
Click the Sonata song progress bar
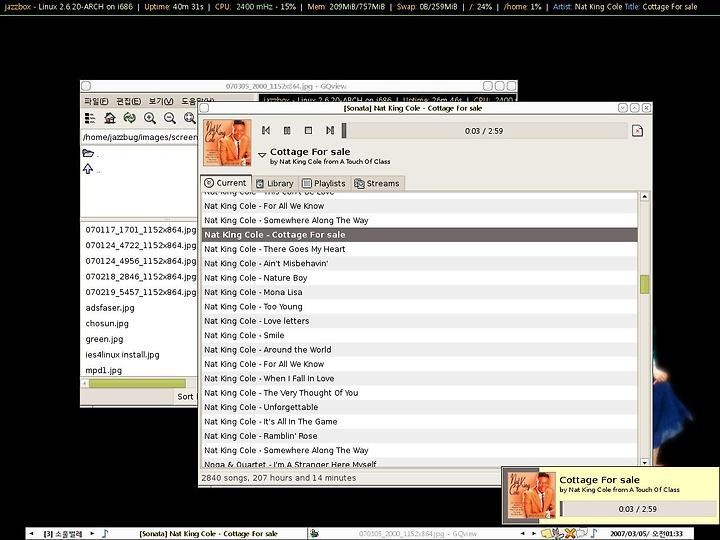(484, 131)
